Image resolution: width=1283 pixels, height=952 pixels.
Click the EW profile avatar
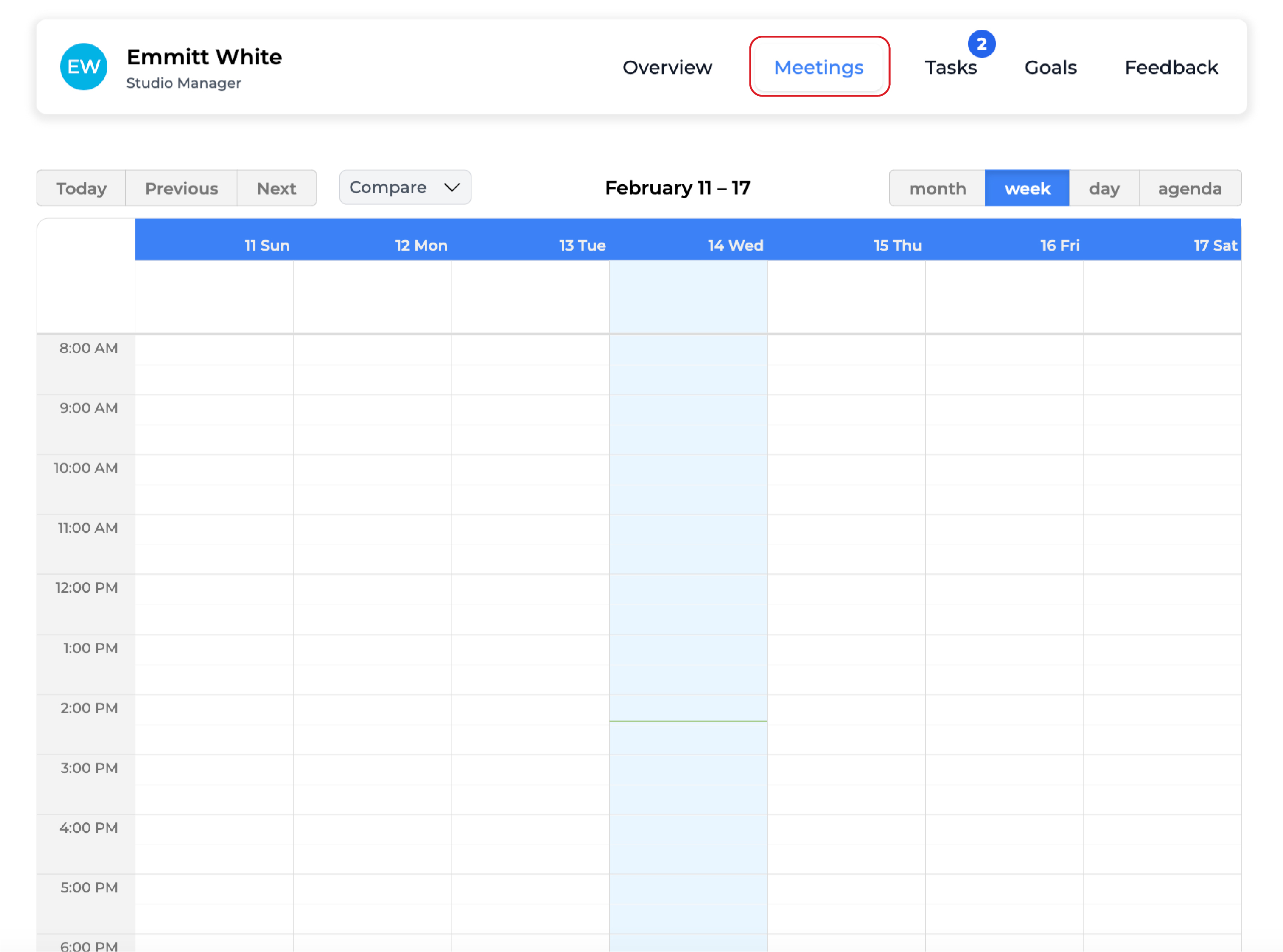(83, 67)
